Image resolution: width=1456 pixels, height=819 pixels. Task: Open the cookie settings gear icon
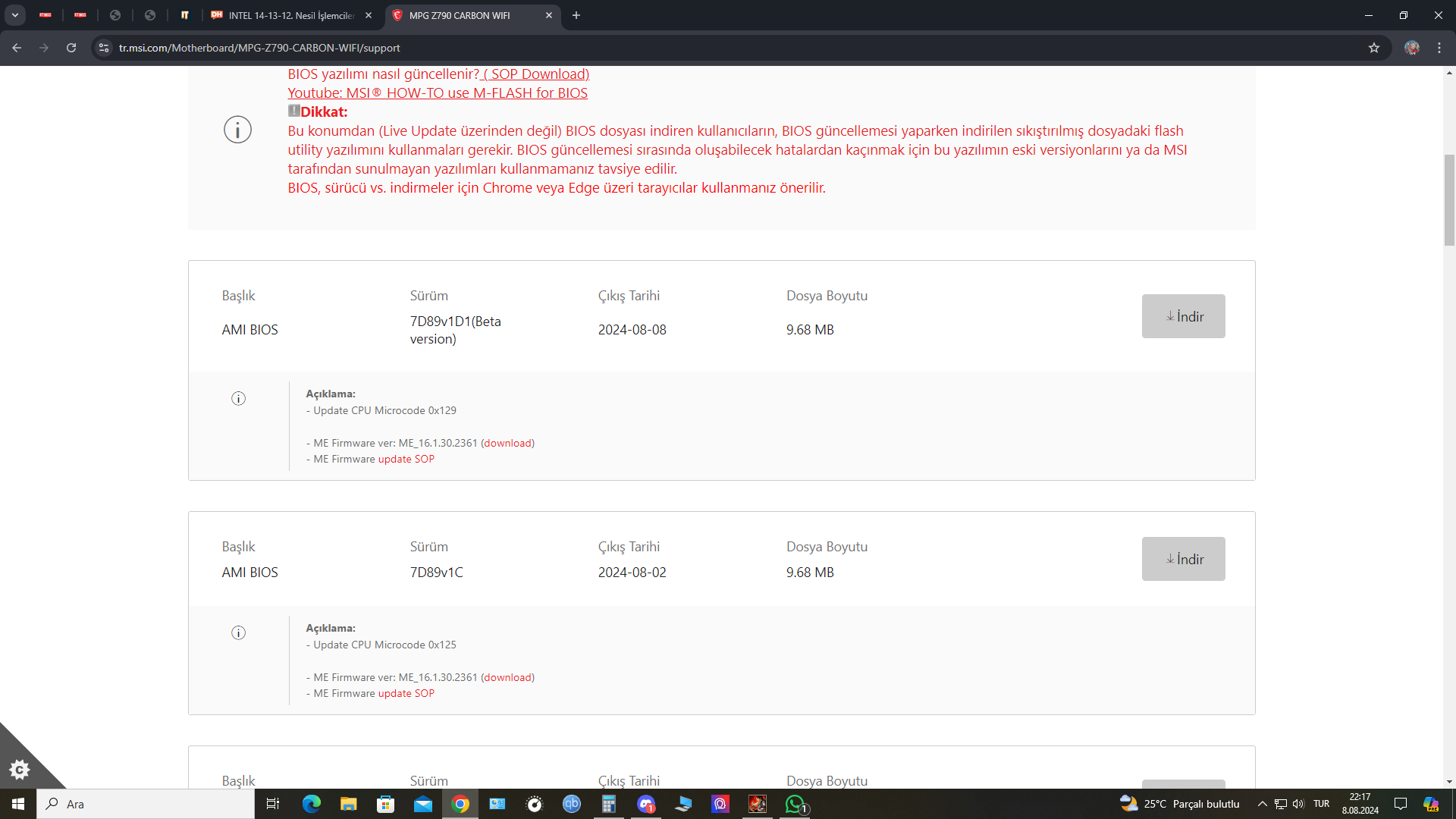click(19, 770)
